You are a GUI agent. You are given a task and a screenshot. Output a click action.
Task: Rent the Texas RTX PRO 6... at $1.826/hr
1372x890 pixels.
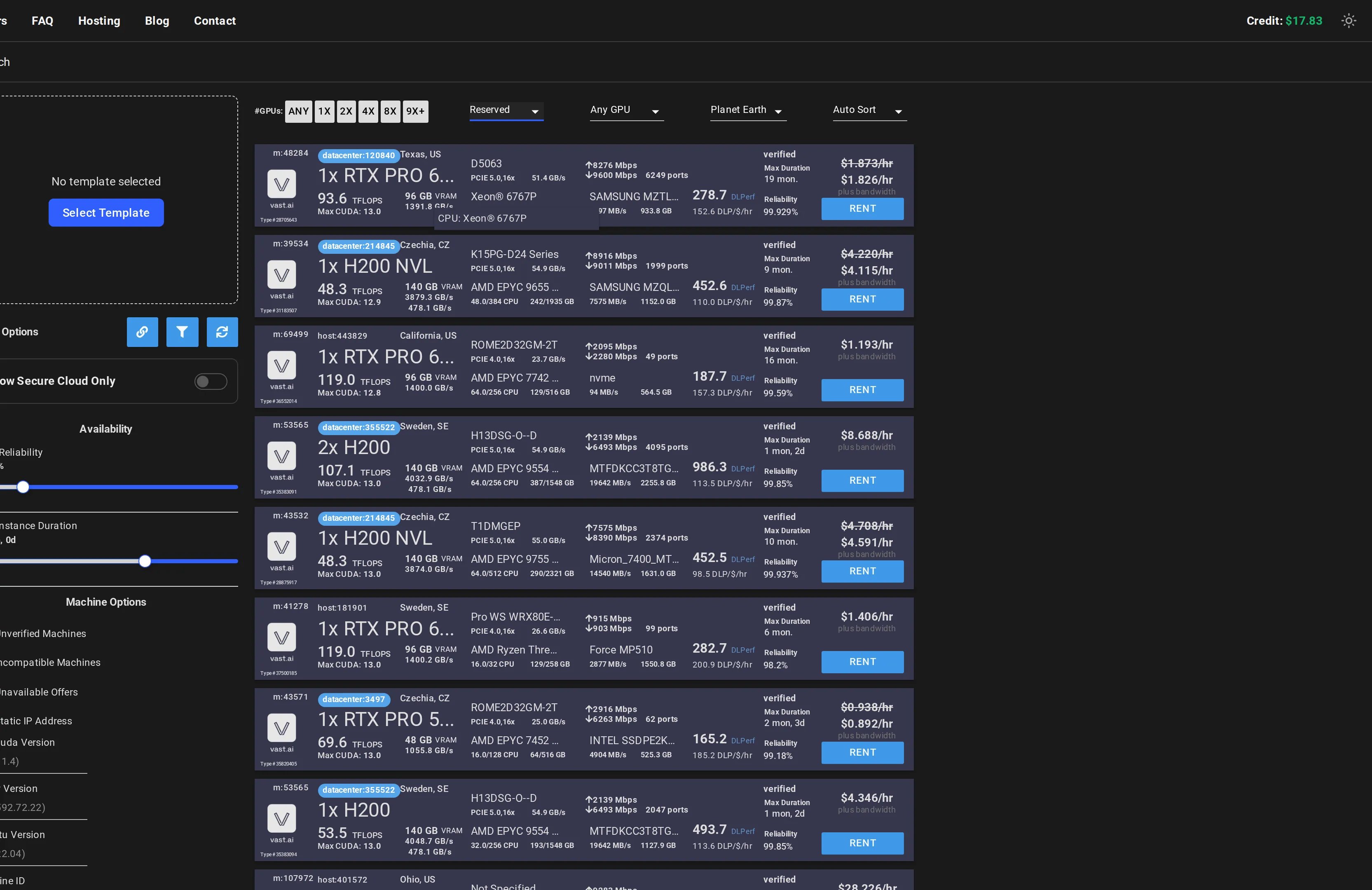[862, 208]
